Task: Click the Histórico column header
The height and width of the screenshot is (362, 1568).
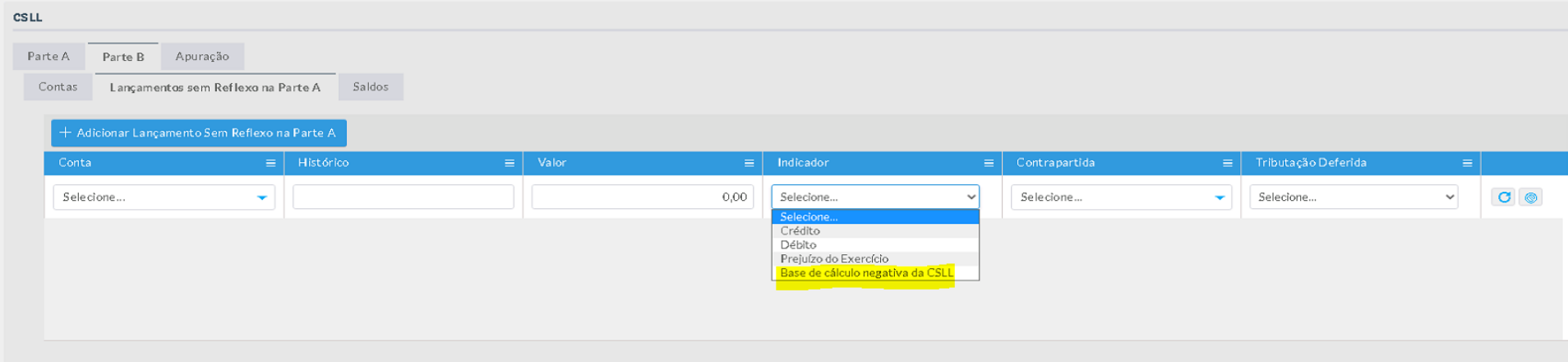Action: coord(404,163)
